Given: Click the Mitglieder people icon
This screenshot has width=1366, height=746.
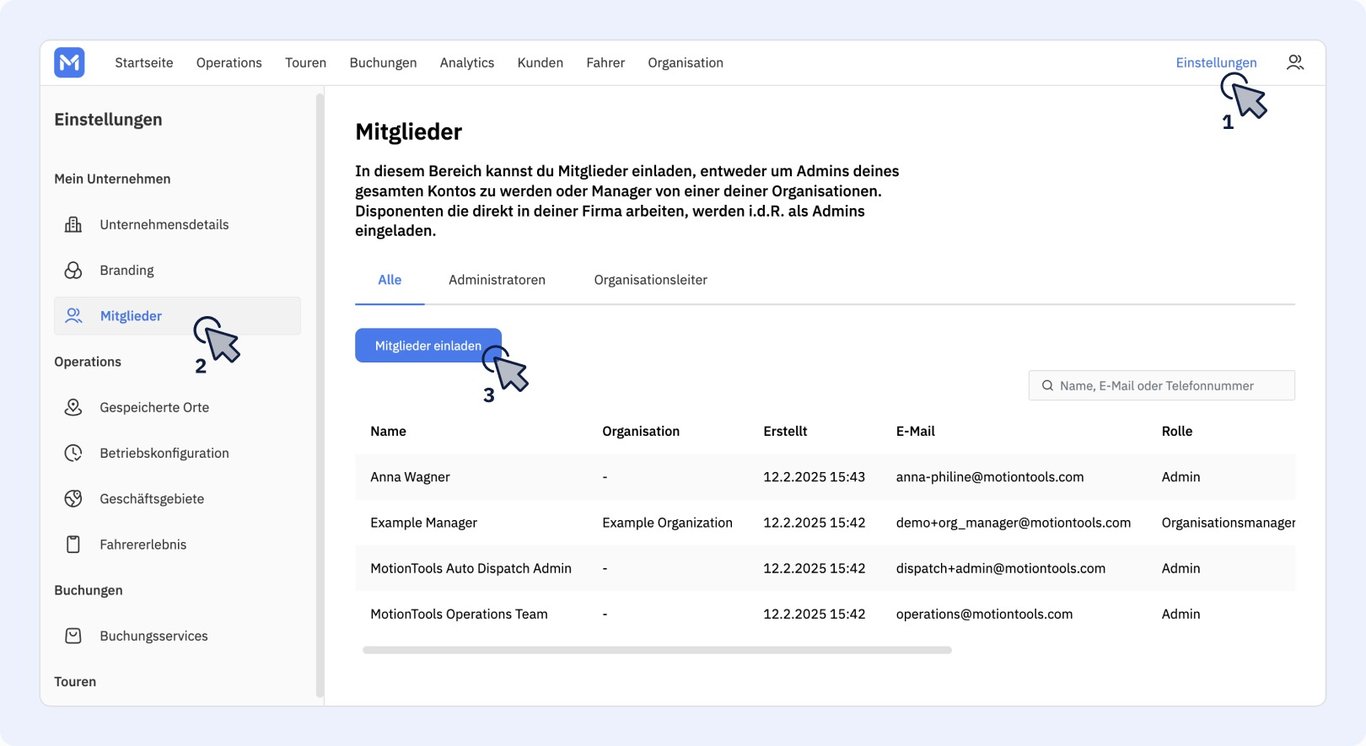Looking at the screenshot, I should pos(73,316).
